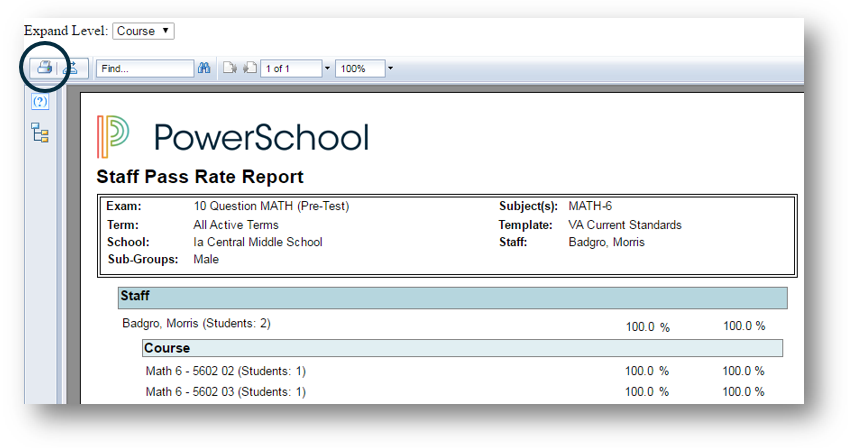Go to the previous page icon
Image resolution: width=848 pixels, height=448 pixels.
pos(230,68)
